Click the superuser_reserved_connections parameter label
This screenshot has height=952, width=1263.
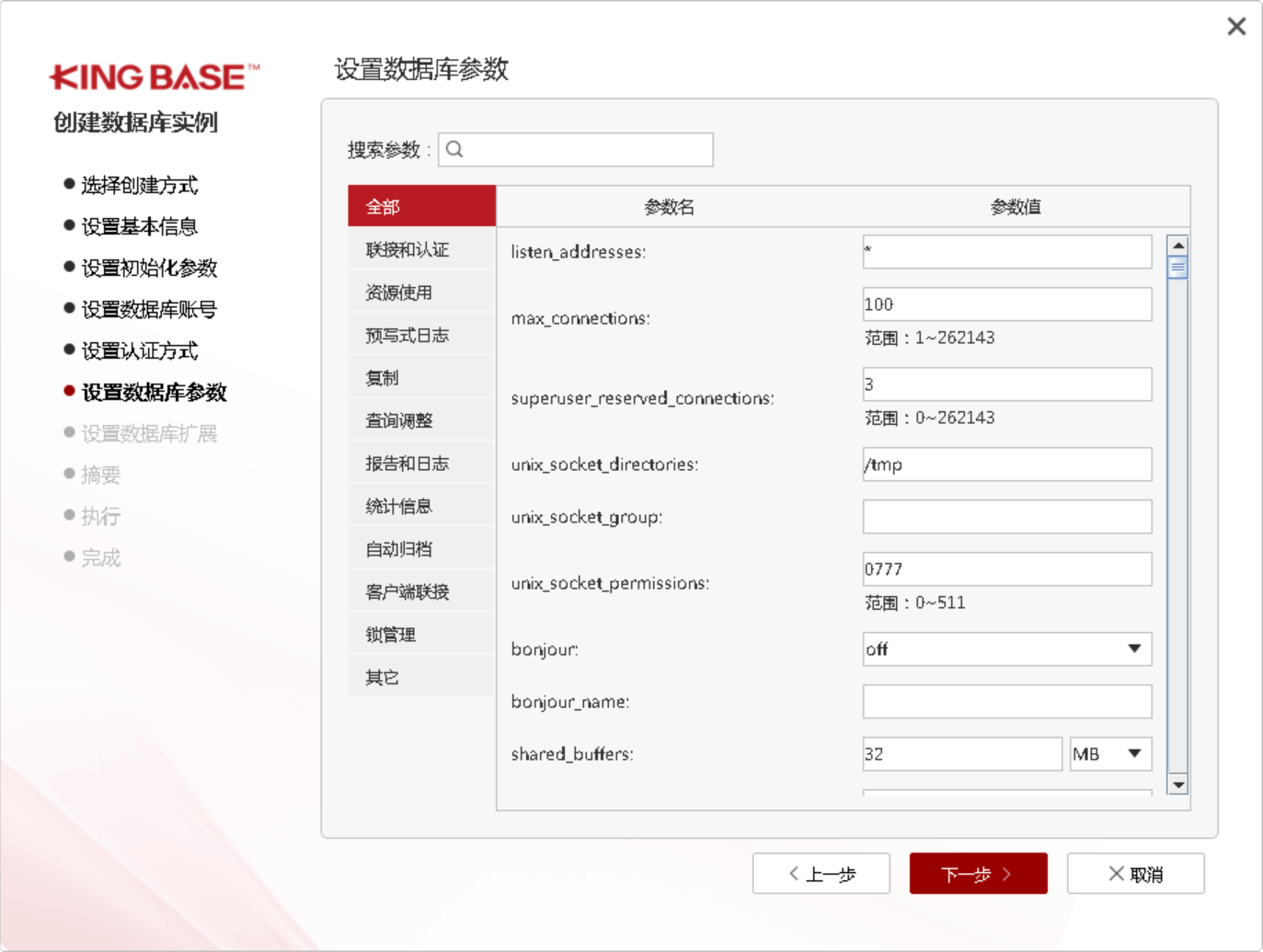(x=642, y=398)
